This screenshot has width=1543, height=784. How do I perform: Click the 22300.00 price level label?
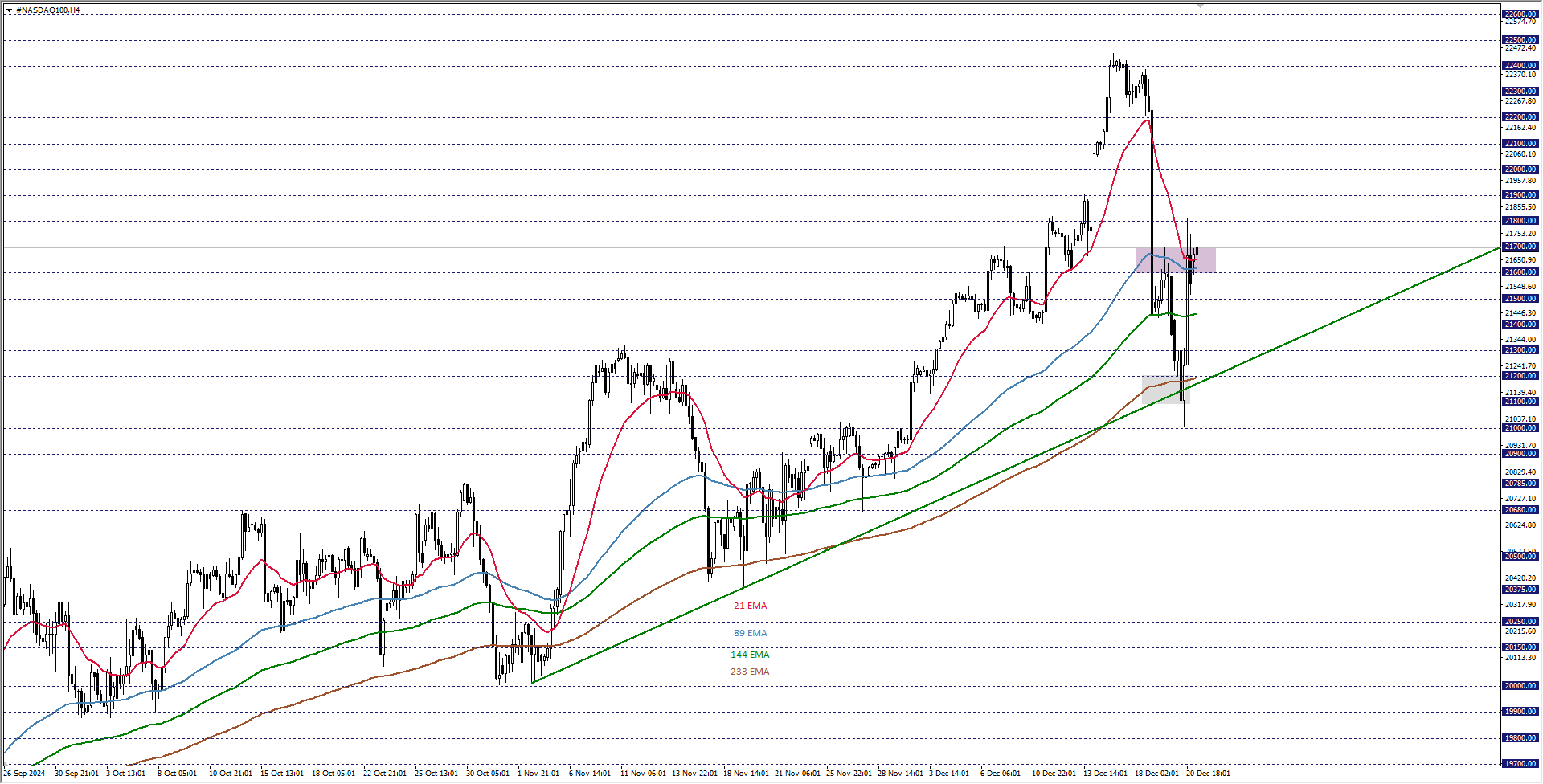tap(1520, 92)
